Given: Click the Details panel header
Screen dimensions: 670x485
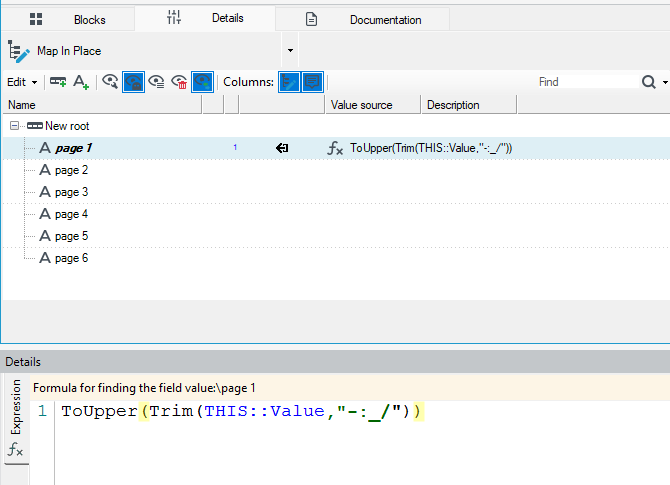Looking at the screenshot, I should coord(335,362).
